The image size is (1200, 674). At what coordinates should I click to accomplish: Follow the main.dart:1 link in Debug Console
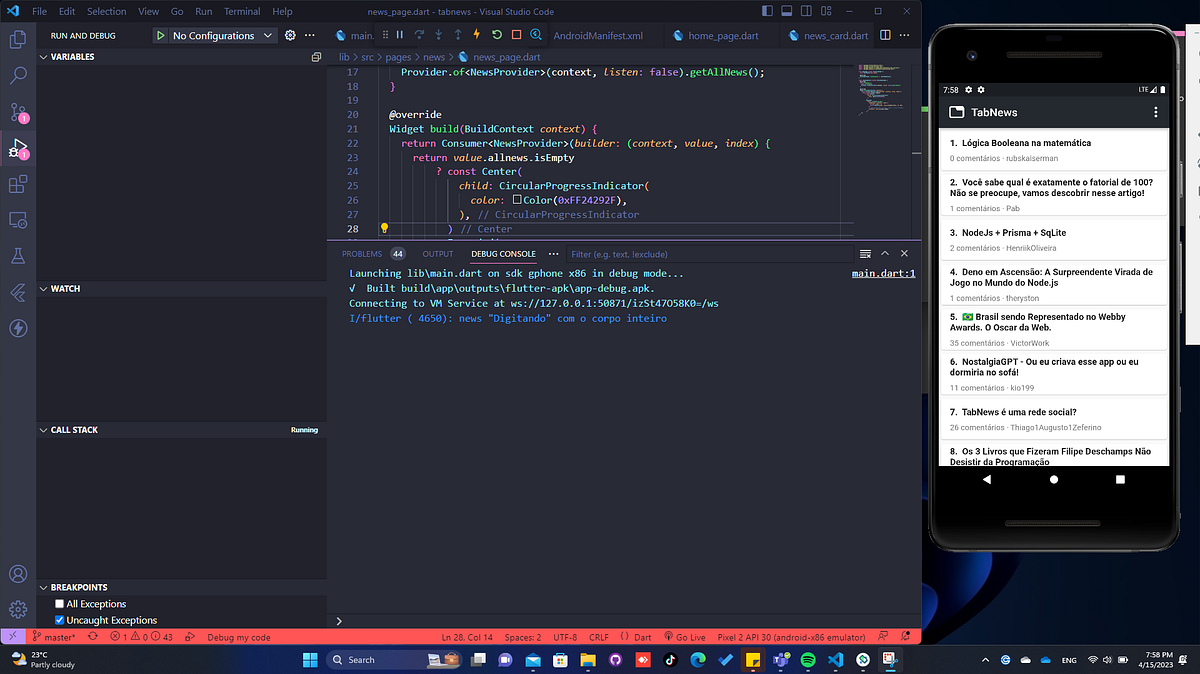click(x=883, y=272)
